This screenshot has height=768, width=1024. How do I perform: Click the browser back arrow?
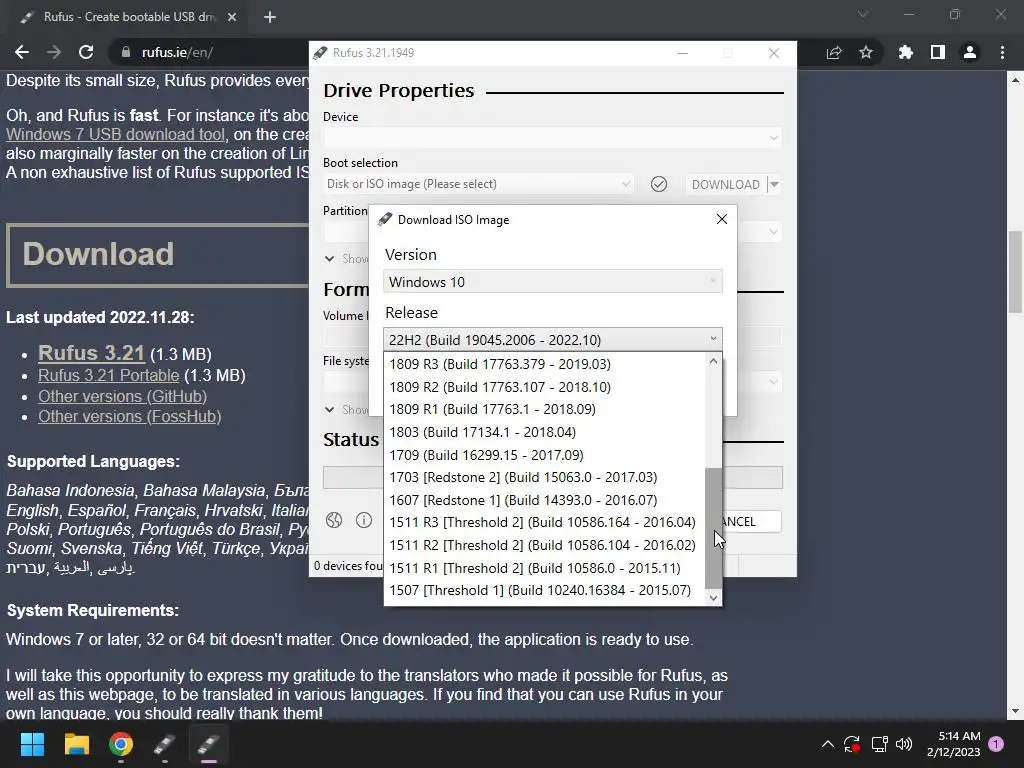tap(22, 52)
